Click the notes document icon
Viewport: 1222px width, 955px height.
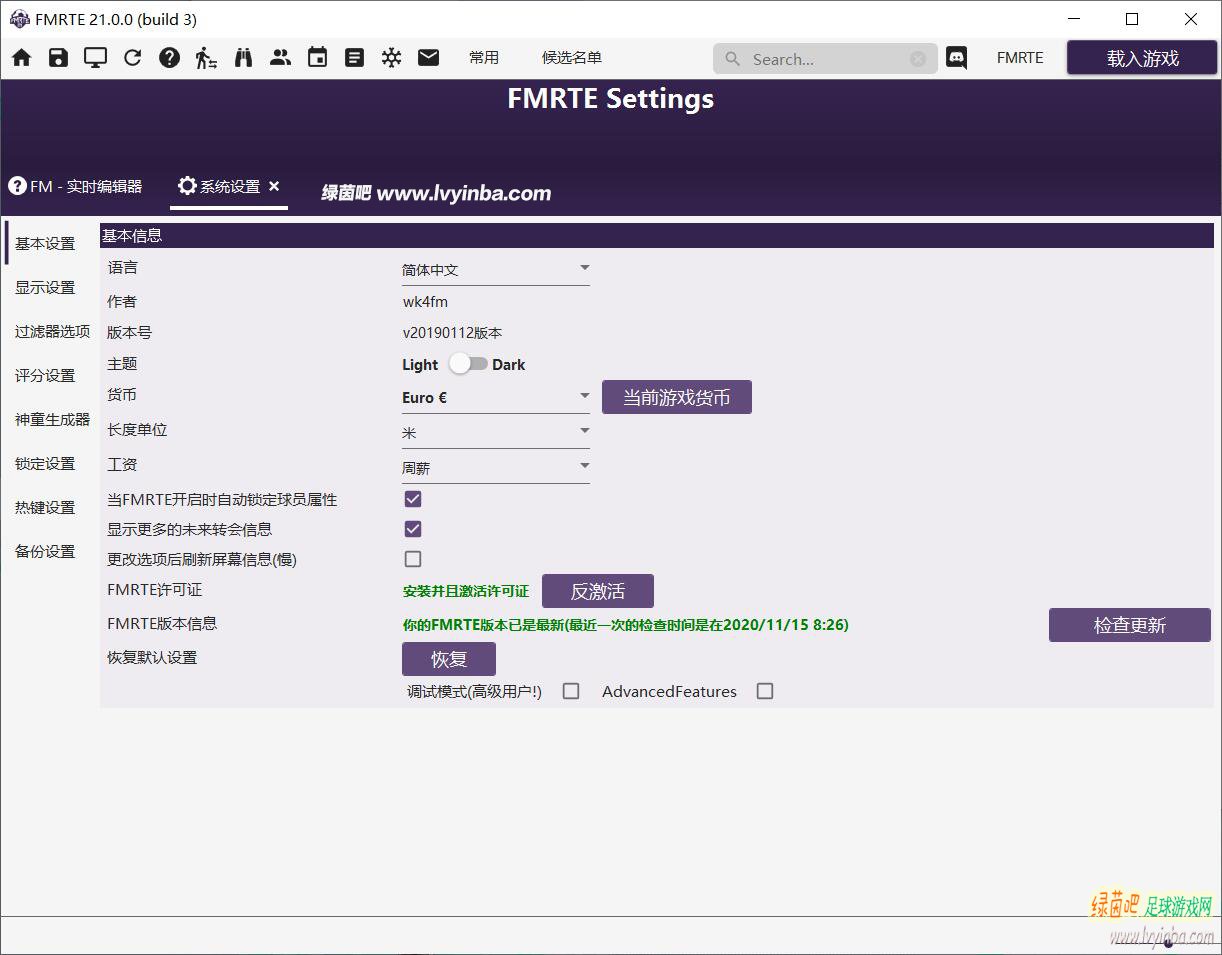[354, 58]
